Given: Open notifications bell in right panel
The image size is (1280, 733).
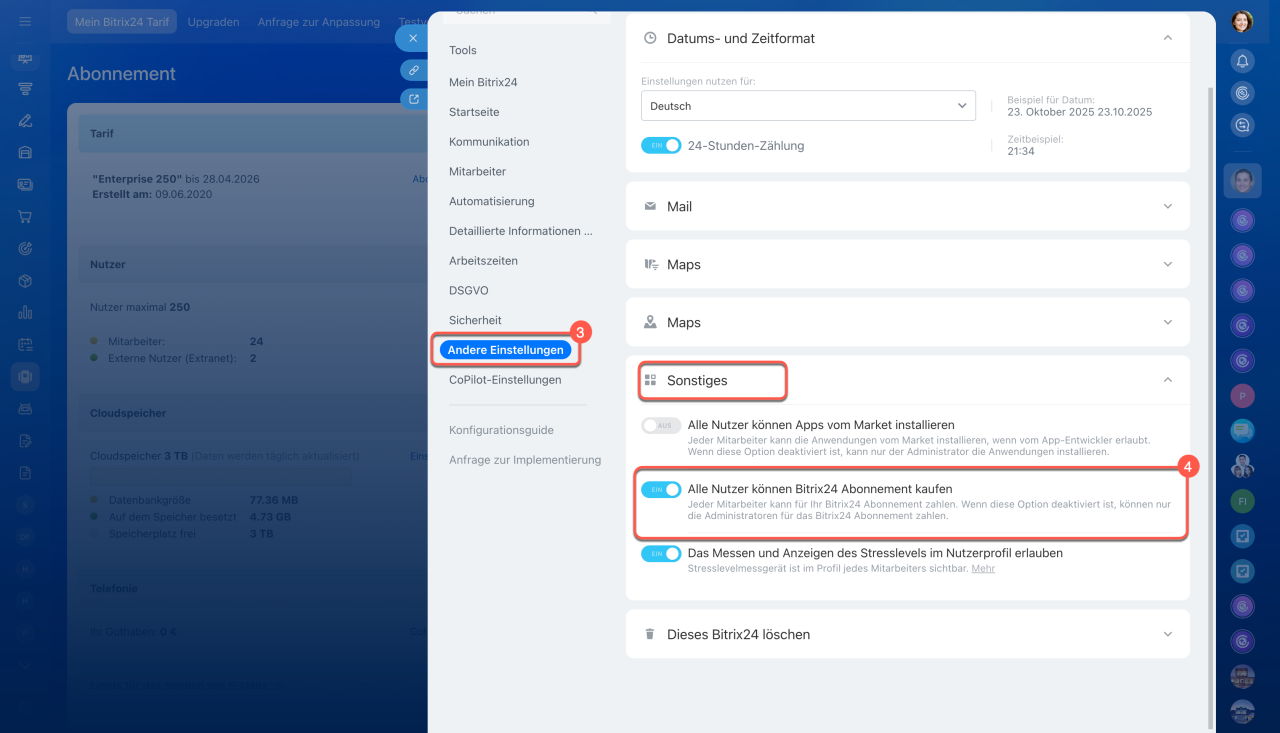Looking at the screenshot, I should (x=1242, y=61).
